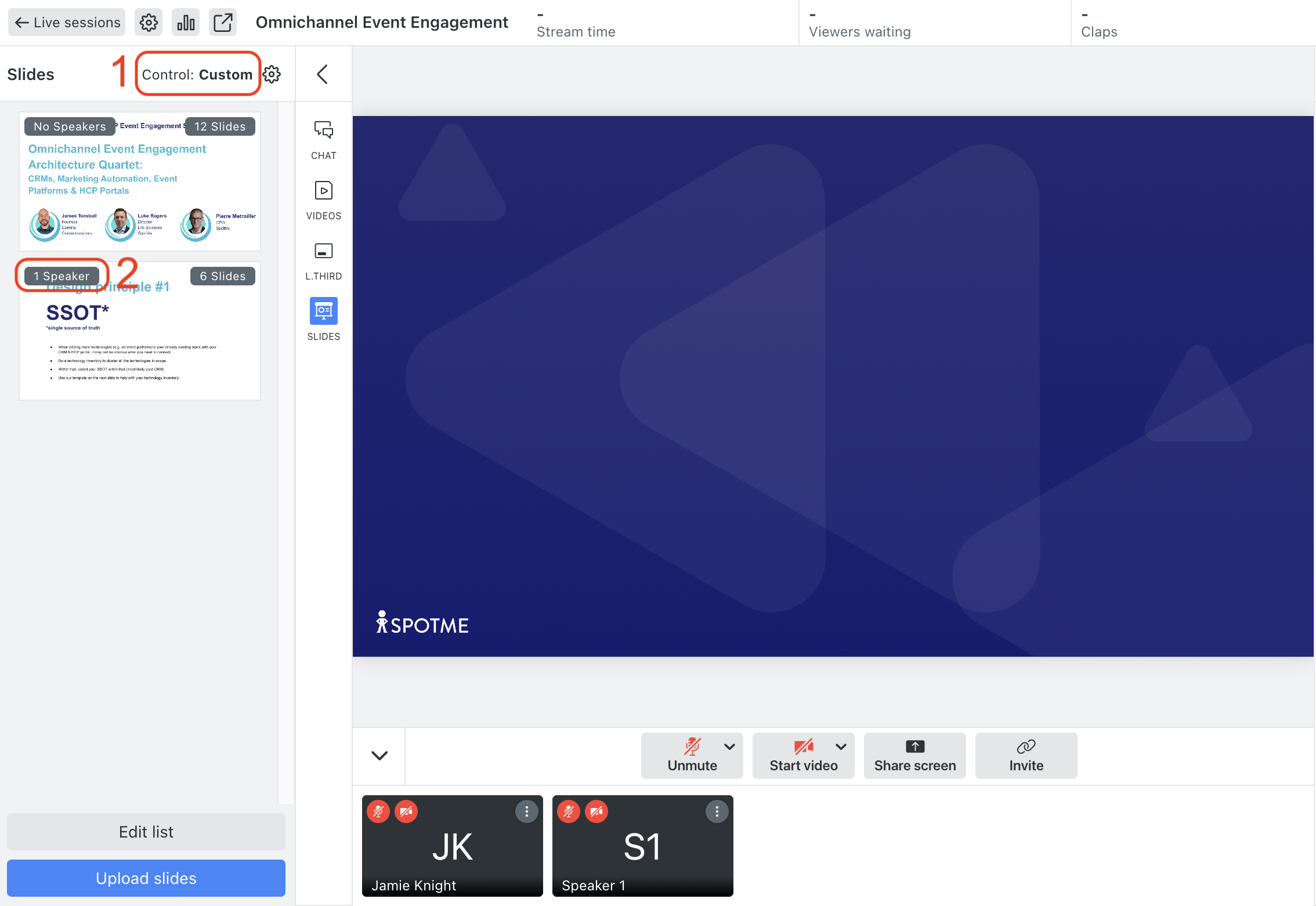Open the L.Third panel

tap(324, 261)
